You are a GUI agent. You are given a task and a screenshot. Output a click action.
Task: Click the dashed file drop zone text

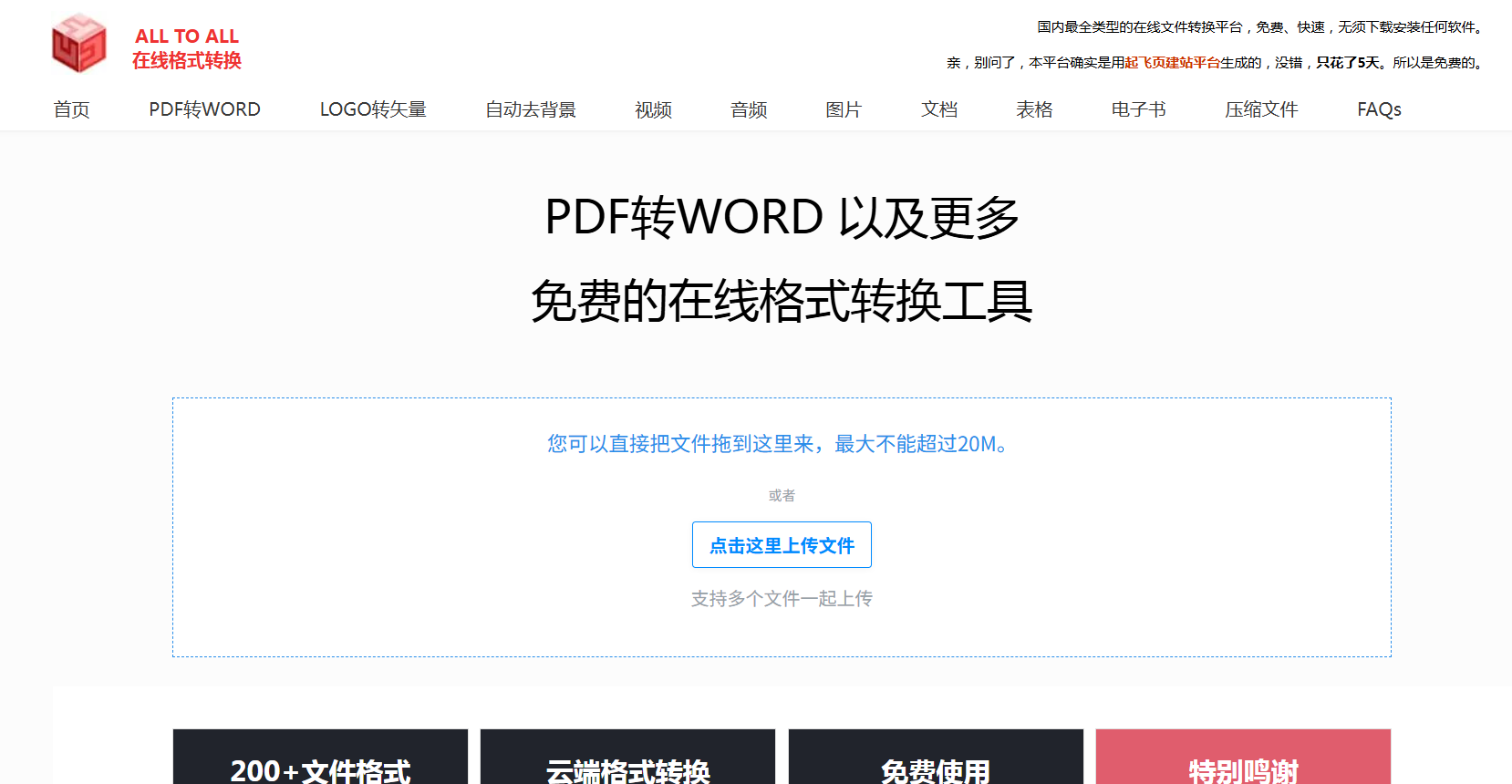(782, 444)
